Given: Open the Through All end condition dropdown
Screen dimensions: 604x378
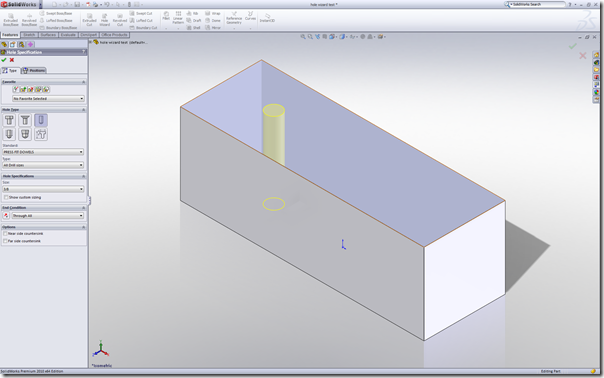Looking at the screenshot, I should pyautogui.click(x=48, y=216).
